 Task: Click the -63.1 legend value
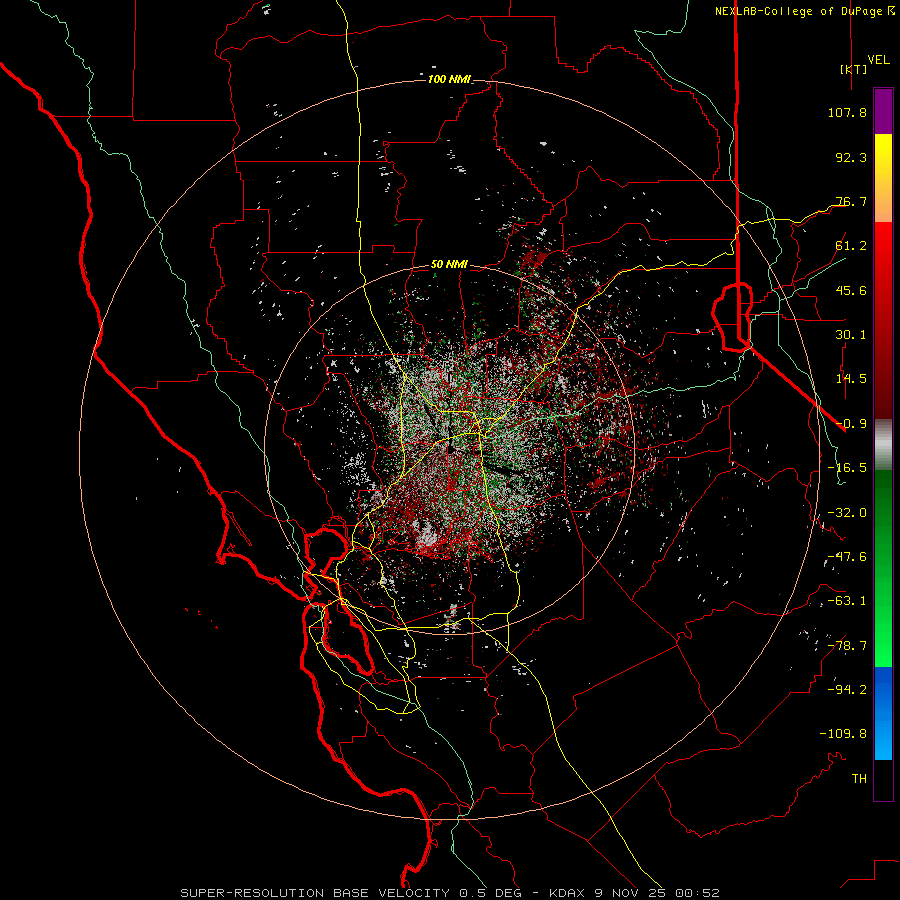847,601
